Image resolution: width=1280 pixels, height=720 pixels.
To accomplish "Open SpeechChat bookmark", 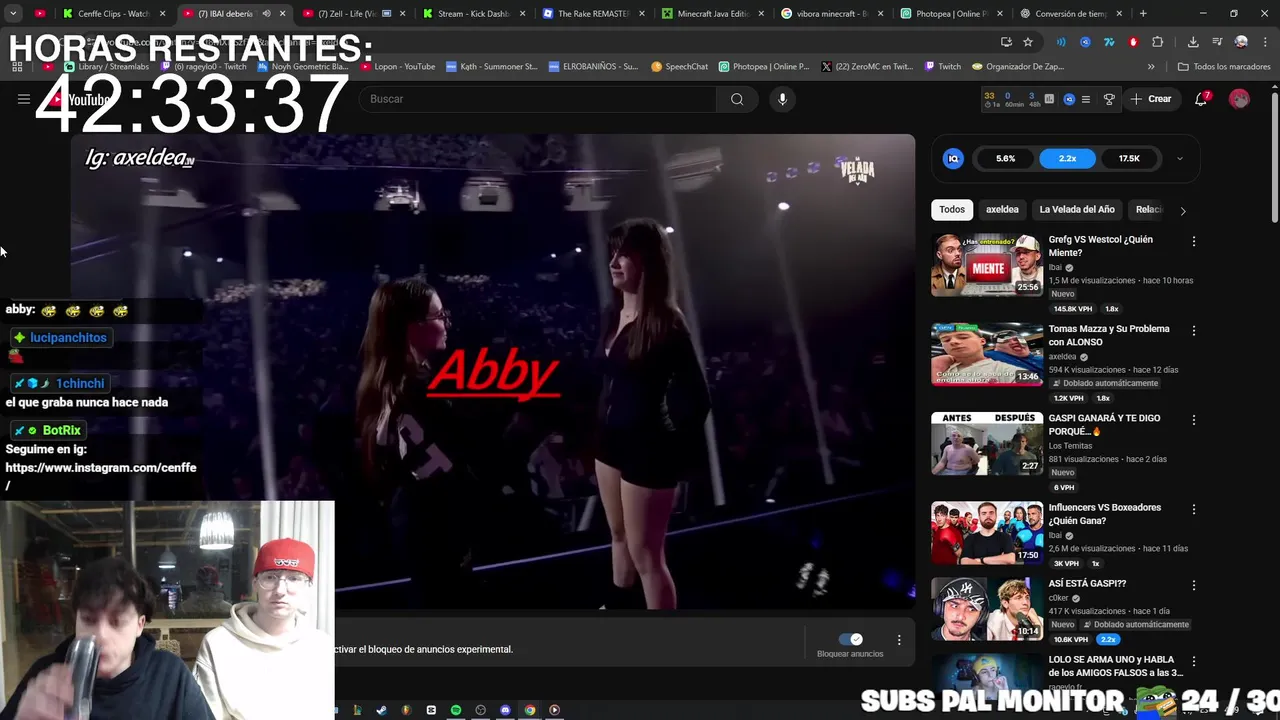I will pyautogui.click(x=680, y=67).
